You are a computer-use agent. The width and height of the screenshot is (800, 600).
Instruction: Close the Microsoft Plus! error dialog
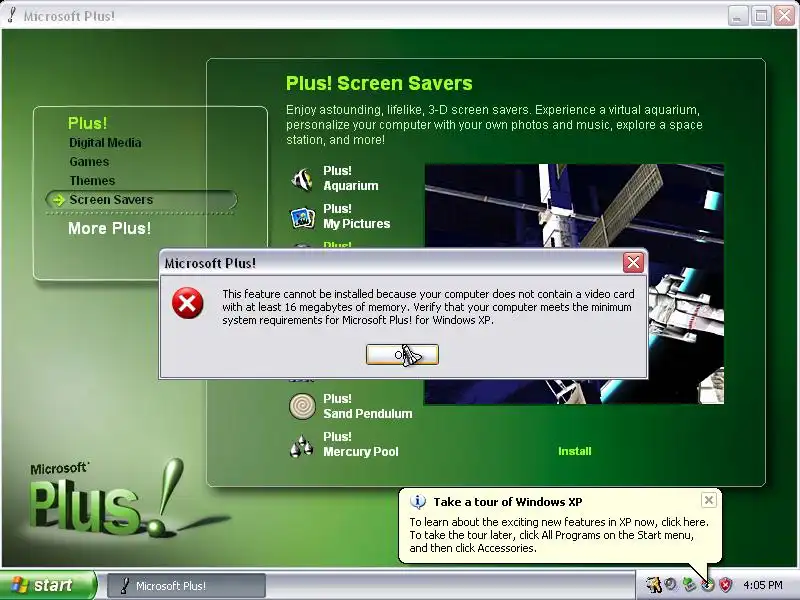coord(633,263)
